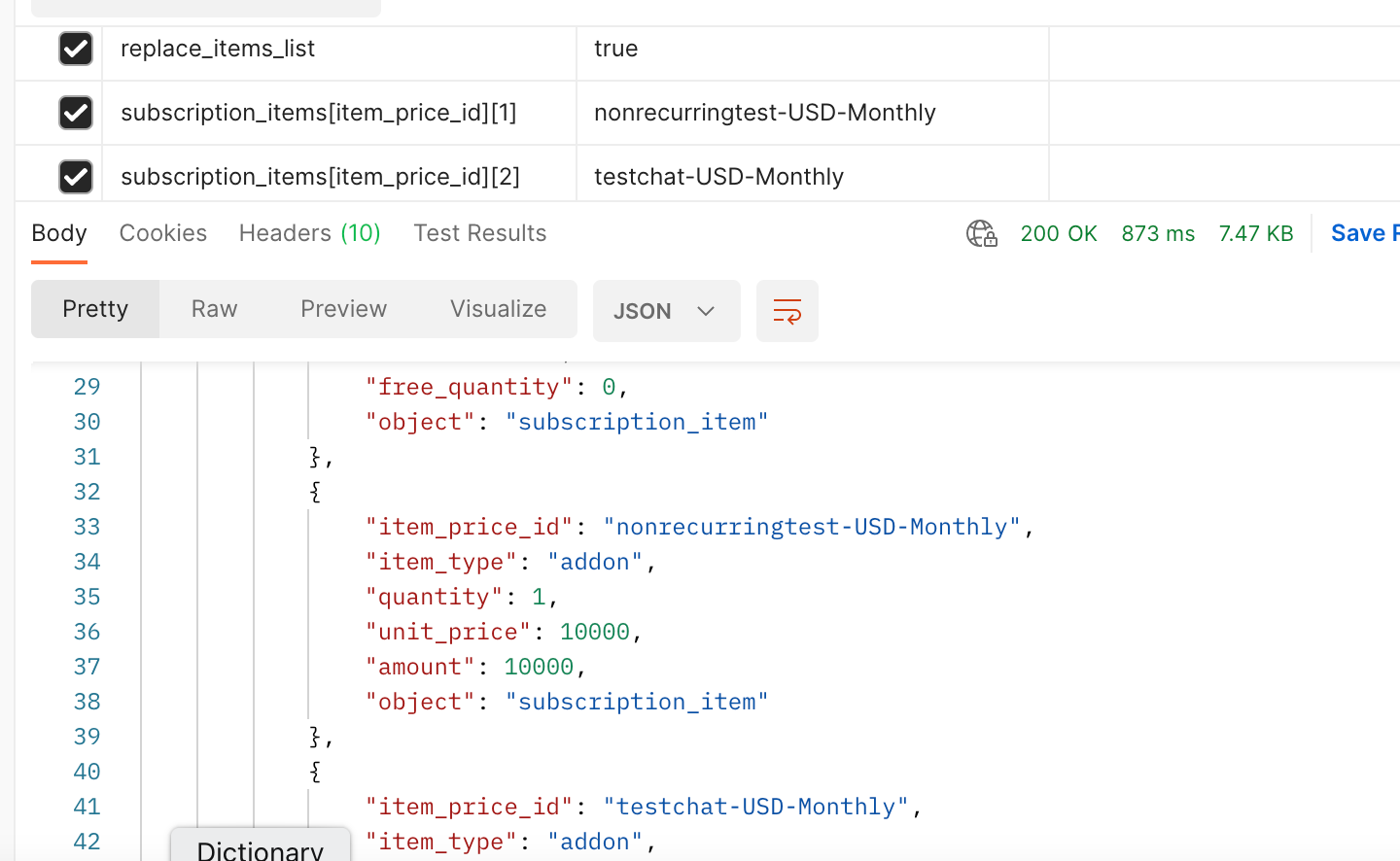Screen dimensions: 1400x861
Task: Switch to the Cookies tab
Action: [162, 233]
